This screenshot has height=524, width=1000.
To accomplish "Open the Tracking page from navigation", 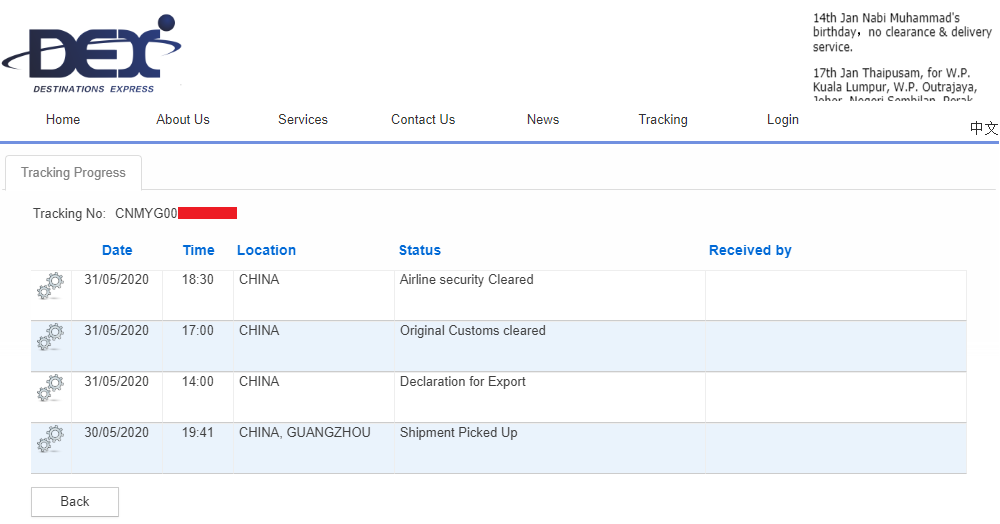I will [663, 119].
